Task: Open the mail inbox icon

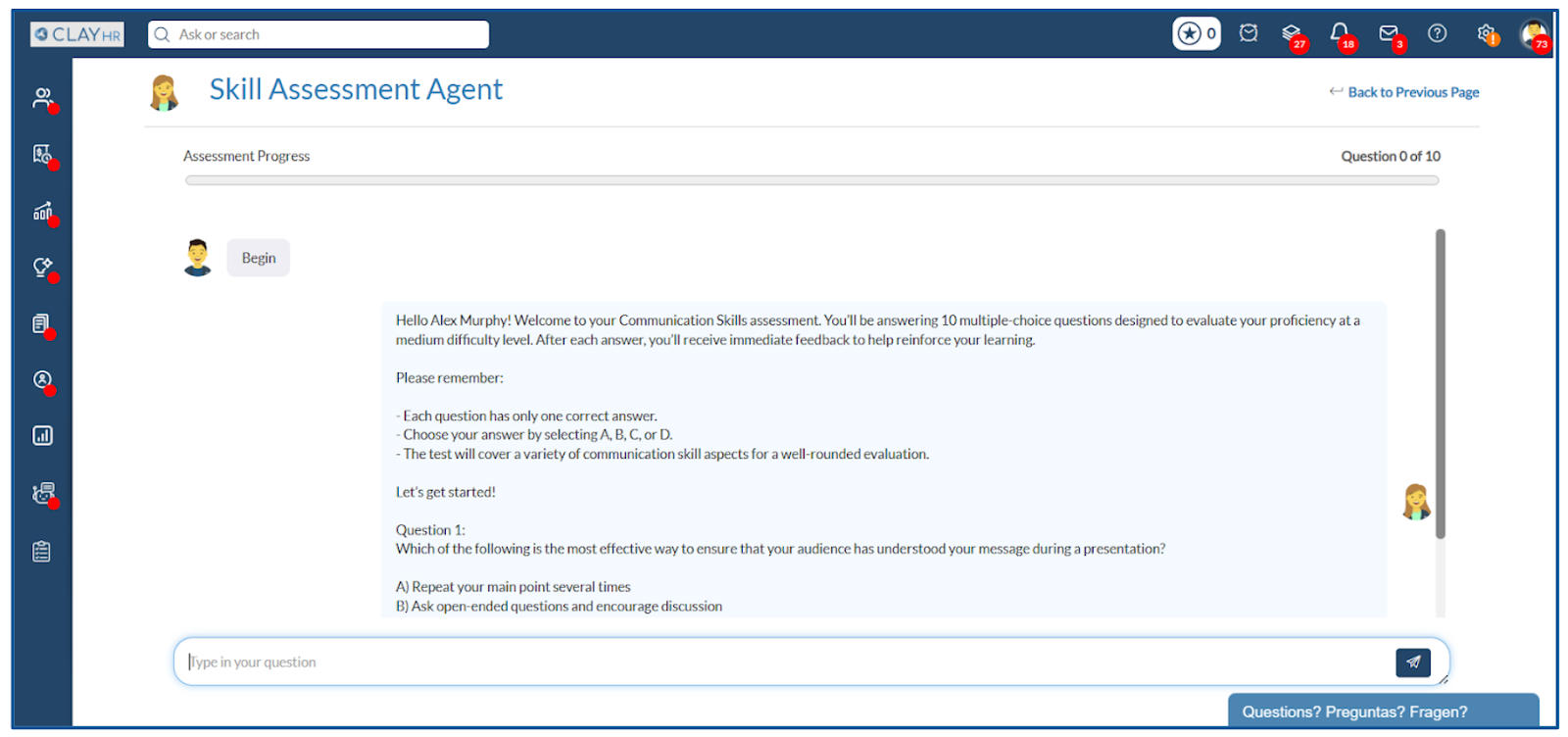Action: [x=1390, y=35]
